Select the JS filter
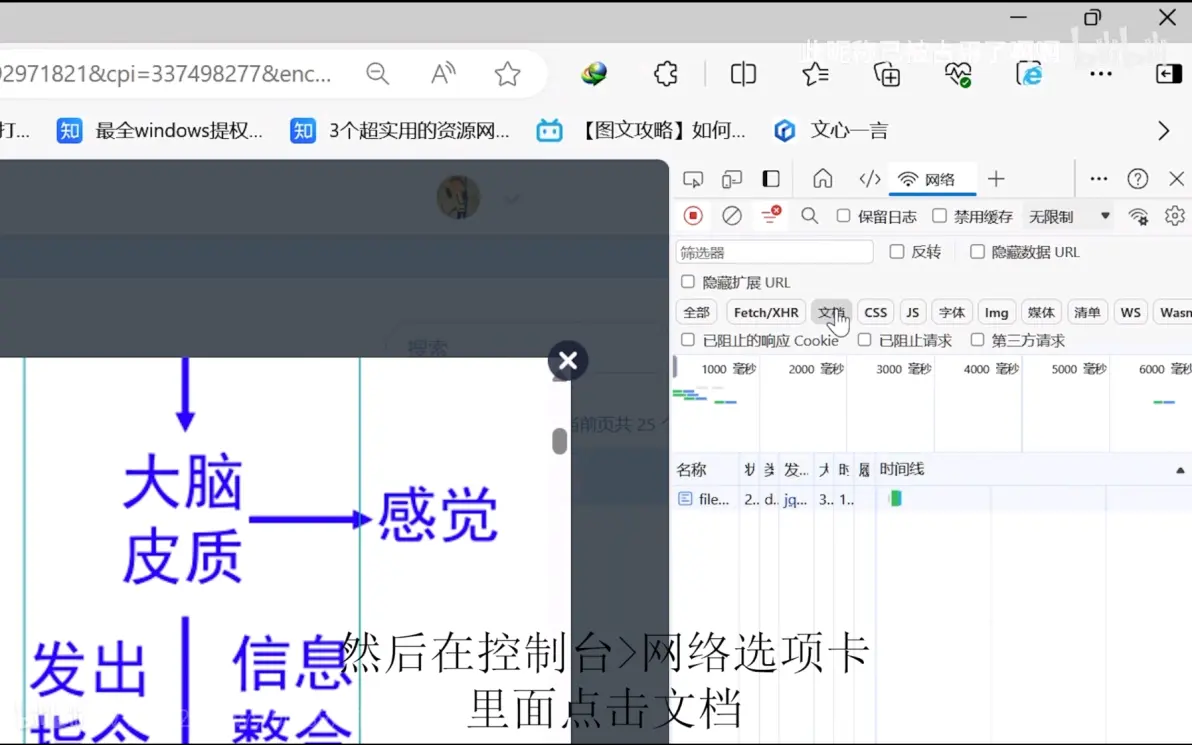 coord(912,312)
